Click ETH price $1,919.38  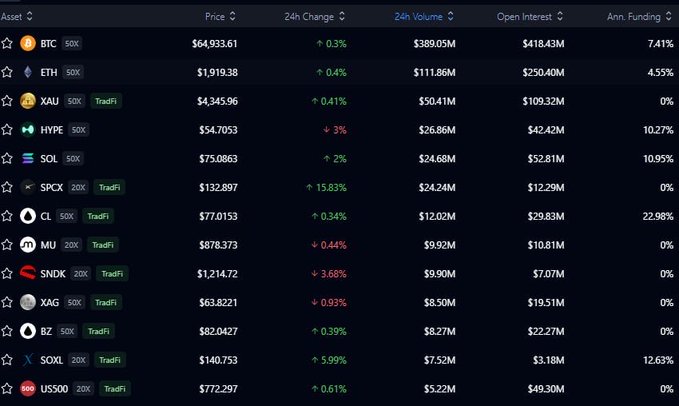pos(217,72)
